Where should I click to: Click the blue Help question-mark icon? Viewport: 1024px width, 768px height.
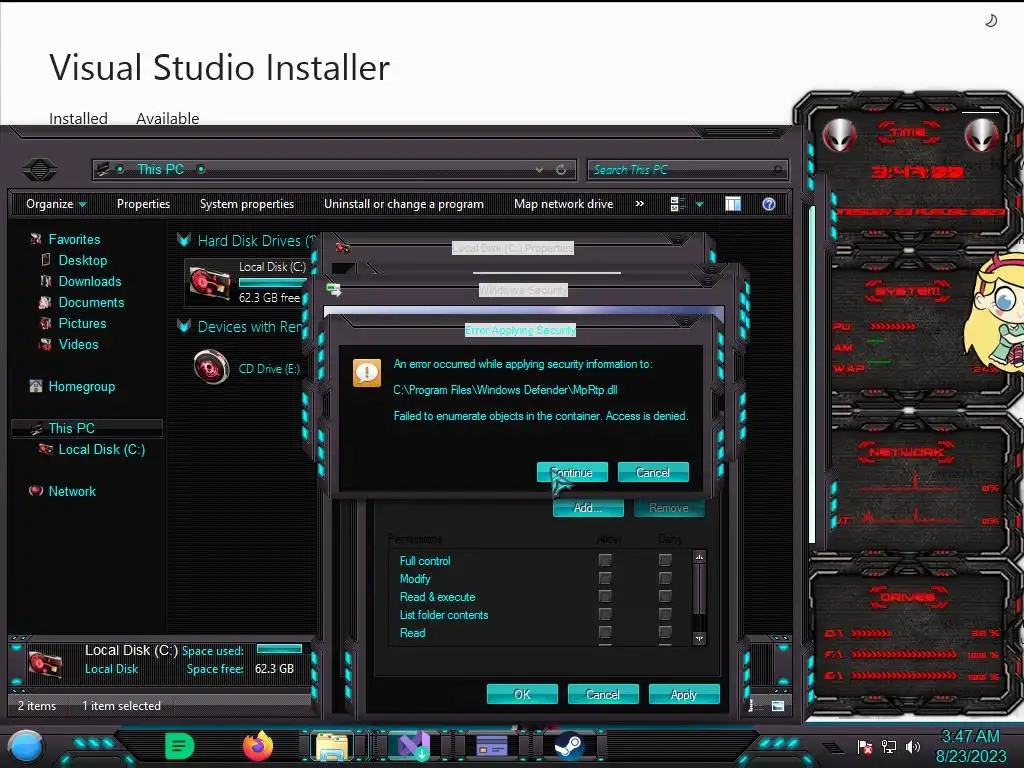(x=769, y=204)
